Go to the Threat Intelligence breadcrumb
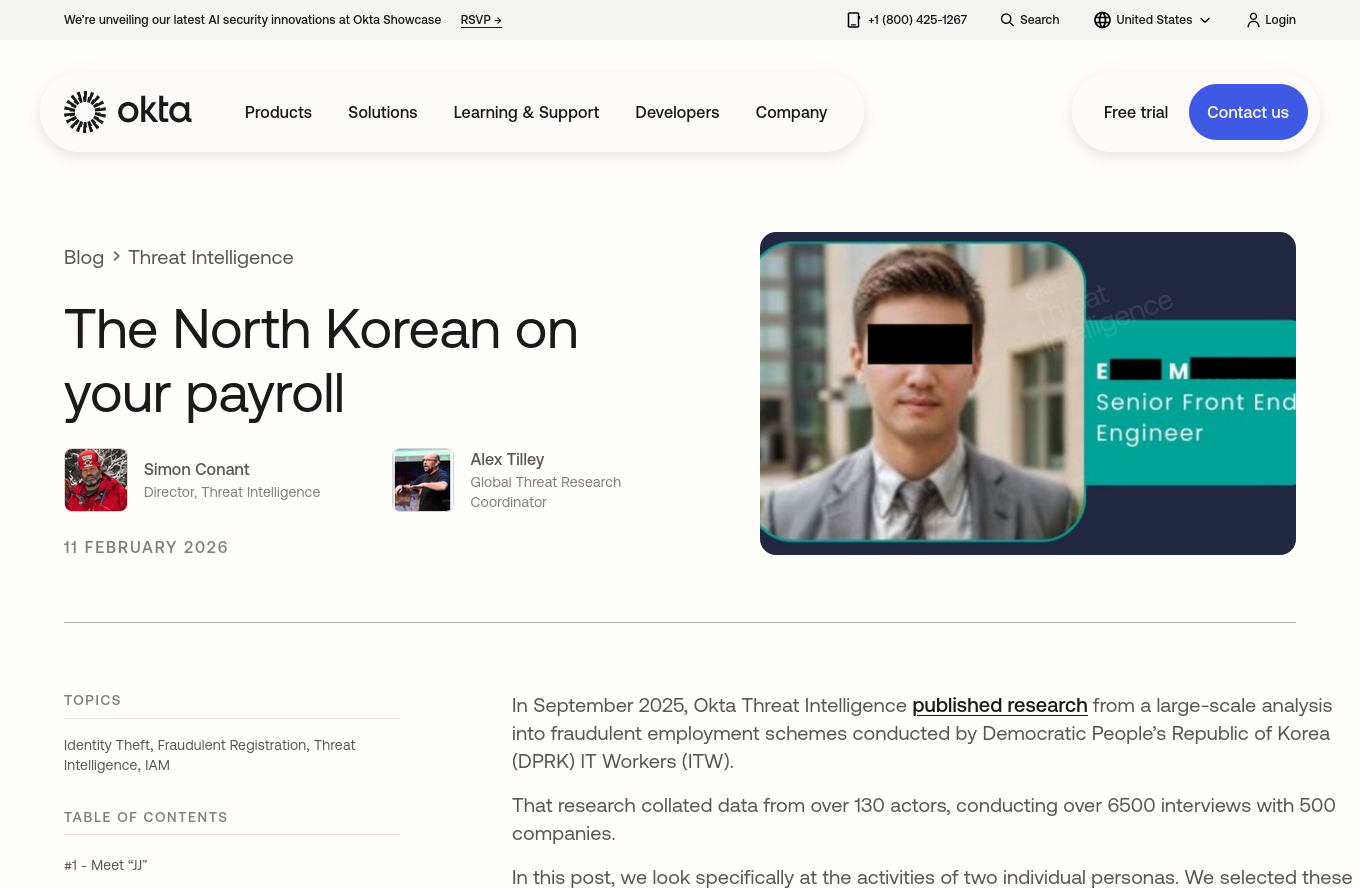1360x888 pixels. coord(210,257)
